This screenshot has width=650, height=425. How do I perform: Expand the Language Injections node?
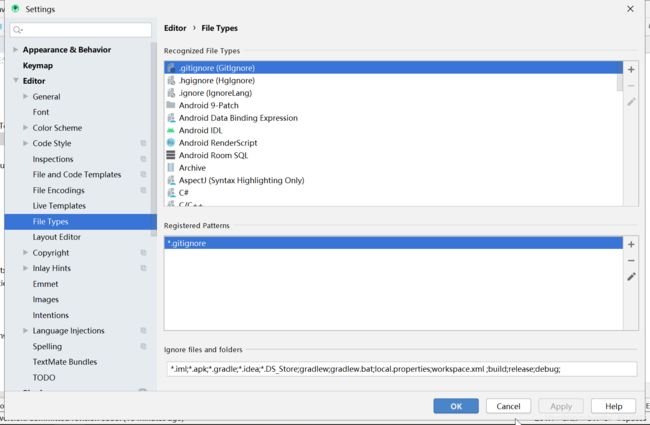(25, 330)
